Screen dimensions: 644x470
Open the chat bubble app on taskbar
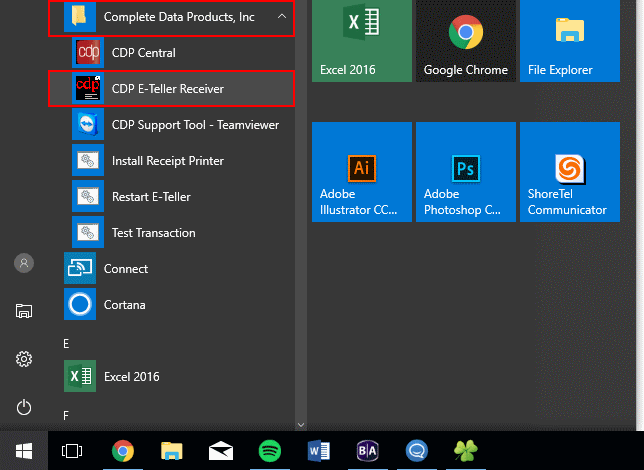coord(417,451)
